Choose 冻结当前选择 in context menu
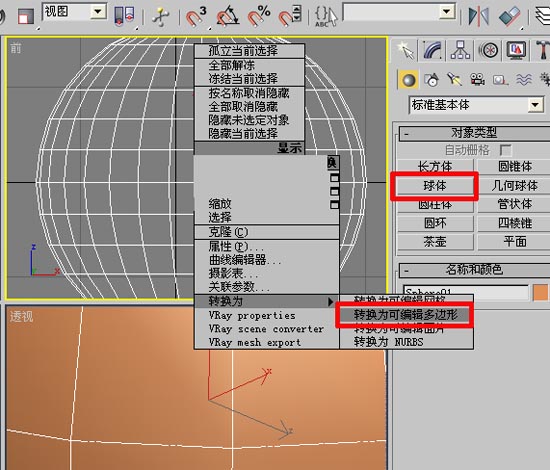The height and width of the screenshot is (470, 550). pos(249,79)
